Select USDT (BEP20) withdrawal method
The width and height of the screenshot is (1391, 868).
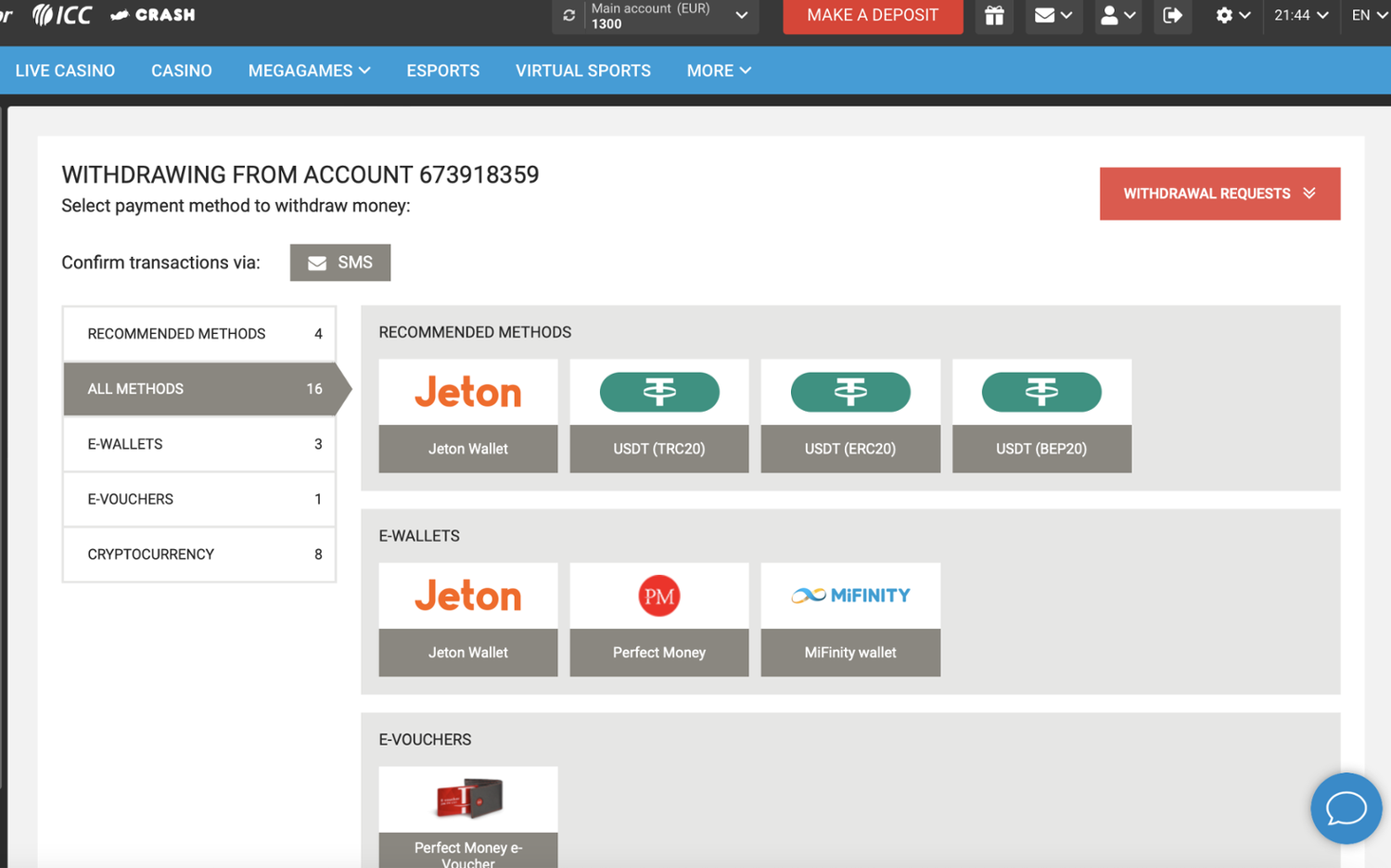1041,415
